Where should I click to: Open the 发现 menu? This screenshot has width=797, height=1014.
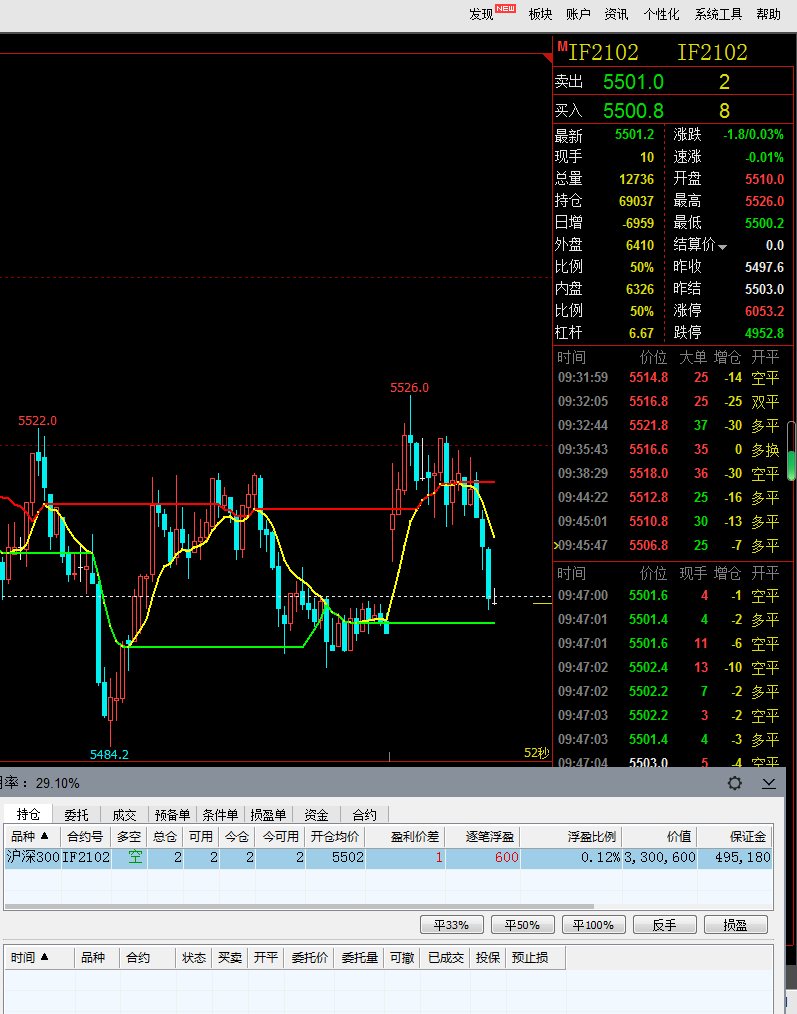coord(481,14)
